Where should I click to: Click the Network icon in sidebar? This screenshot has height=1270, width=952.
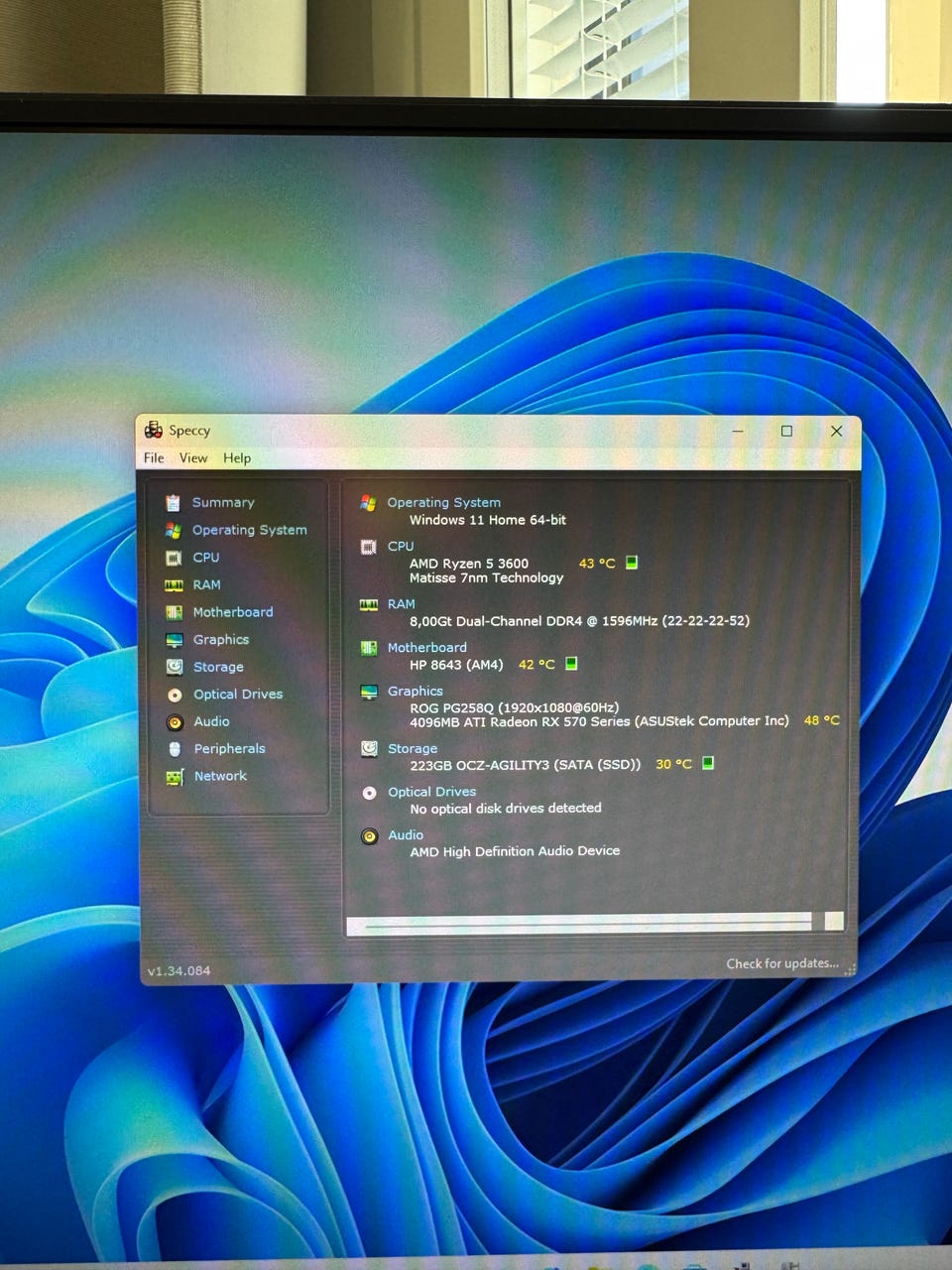click(176, 777)
